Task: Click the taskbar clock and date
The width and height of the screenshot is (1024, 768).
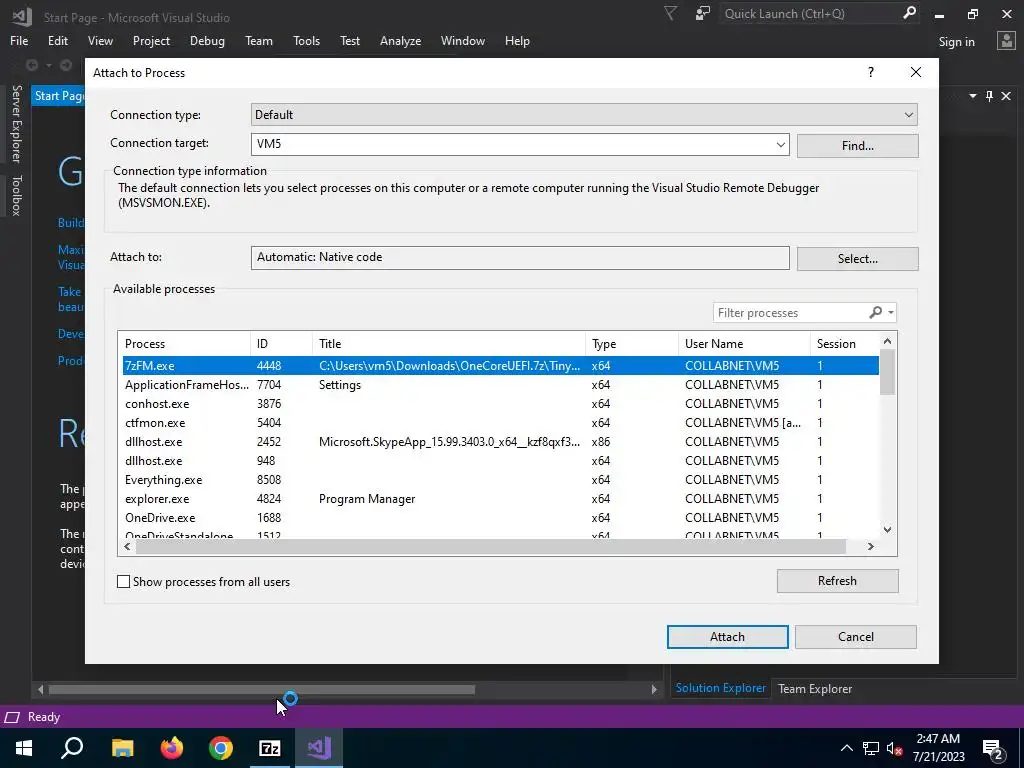Action: (938, 748)
